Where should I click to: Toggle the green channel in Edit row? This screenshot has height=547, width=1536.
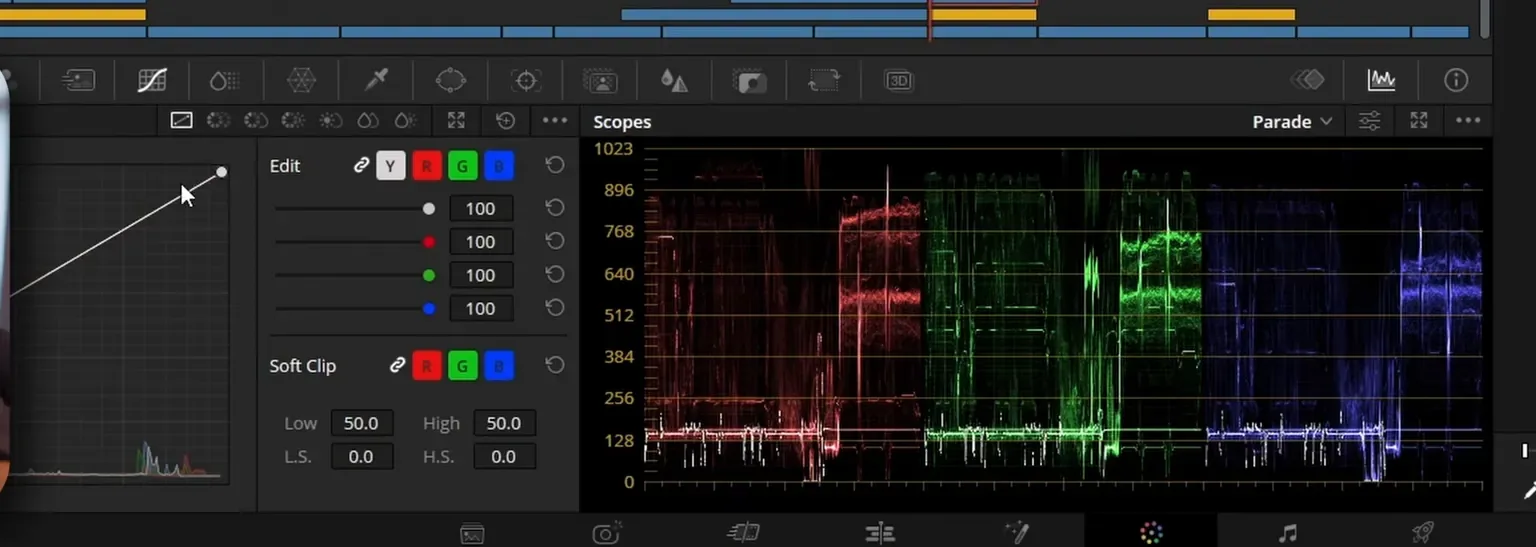(x=462, y=166)
